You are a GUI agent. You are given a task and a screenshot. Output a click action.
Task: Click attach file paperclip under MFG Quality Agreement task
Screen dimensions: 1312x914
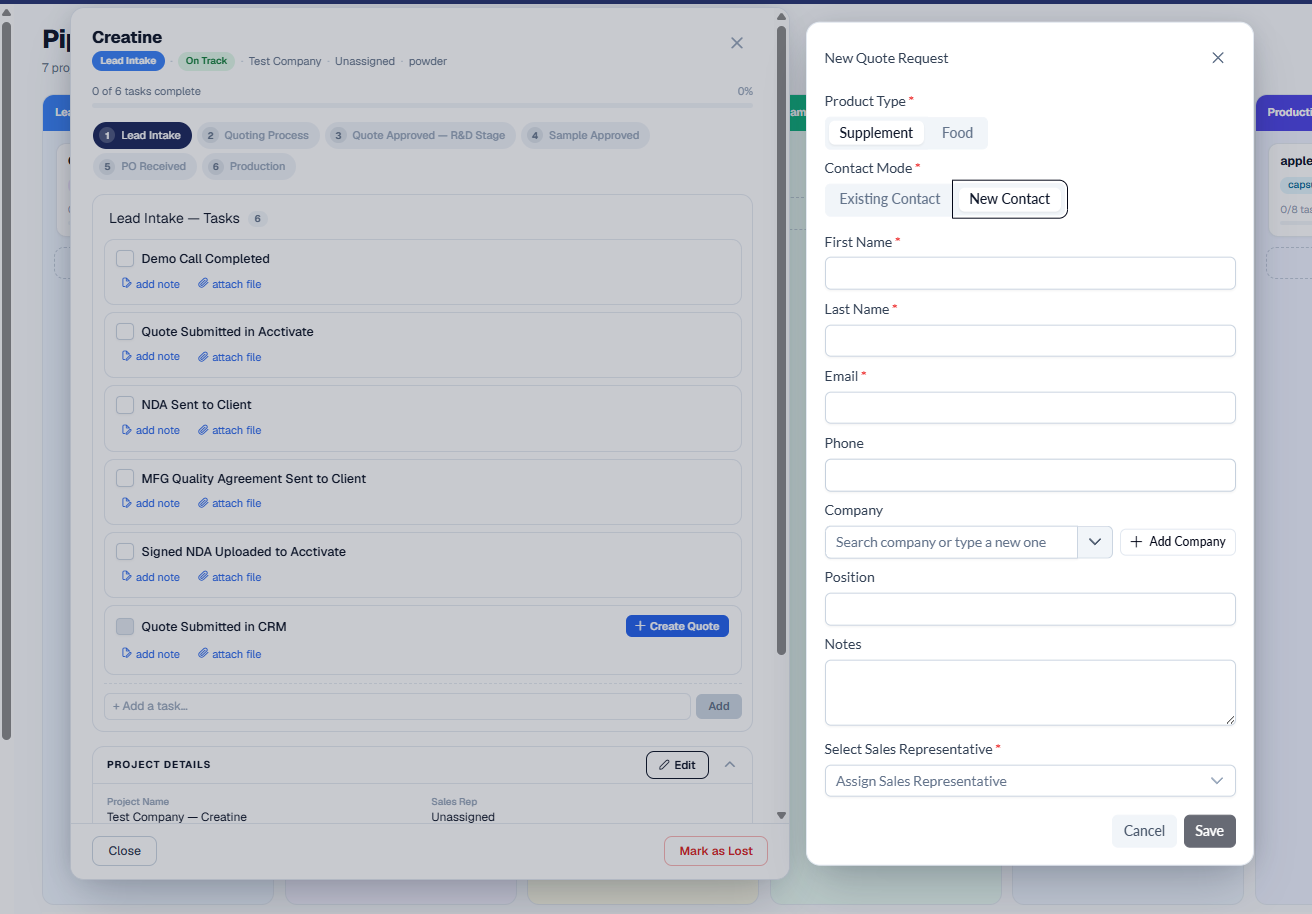point(203,503)
